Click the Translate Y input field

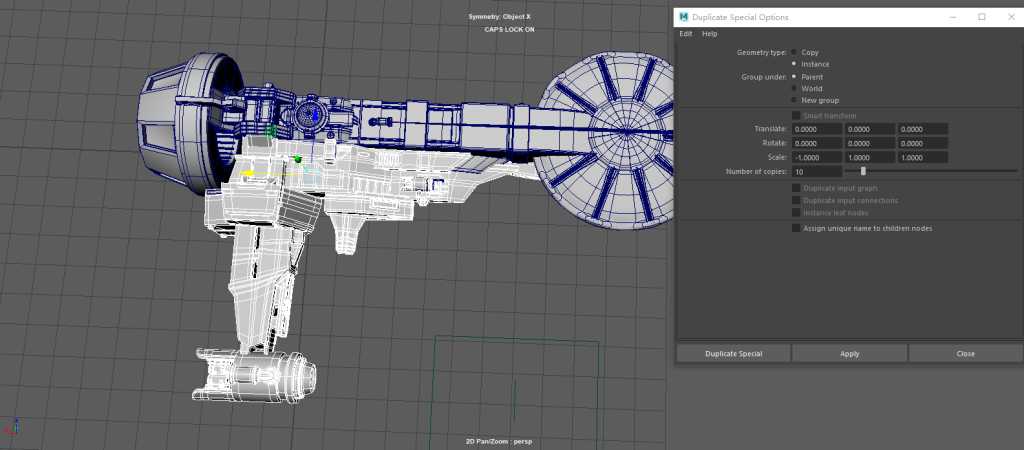tap(870, 129)
